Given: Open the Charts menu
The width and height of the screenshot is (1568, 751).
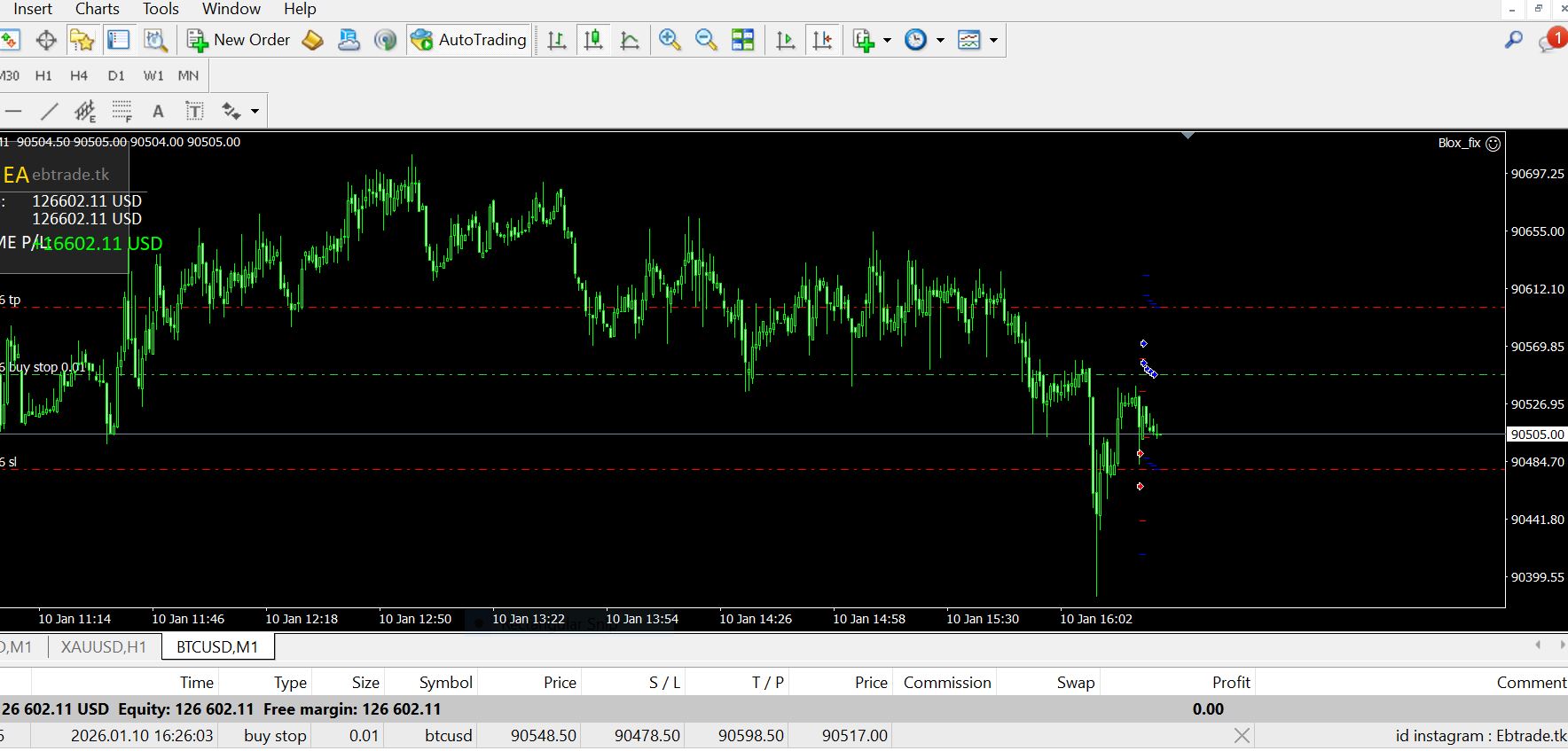Looking at the screenshot, I should [97, 9].
